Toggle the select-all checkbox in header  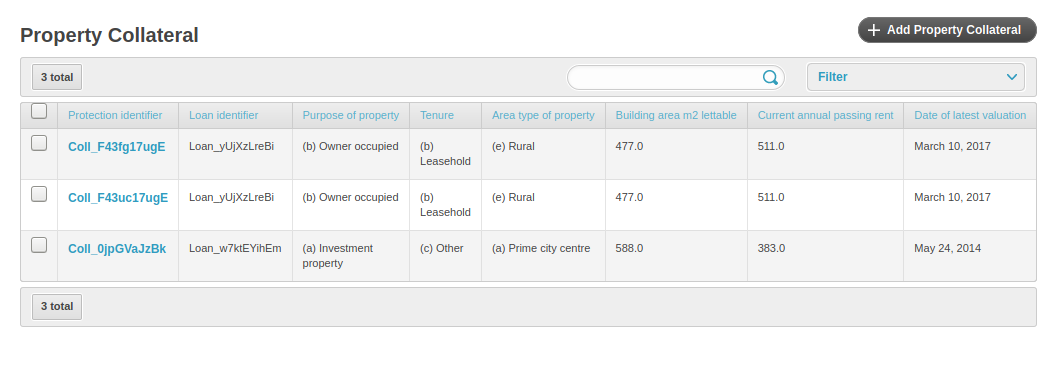[39, 111]
